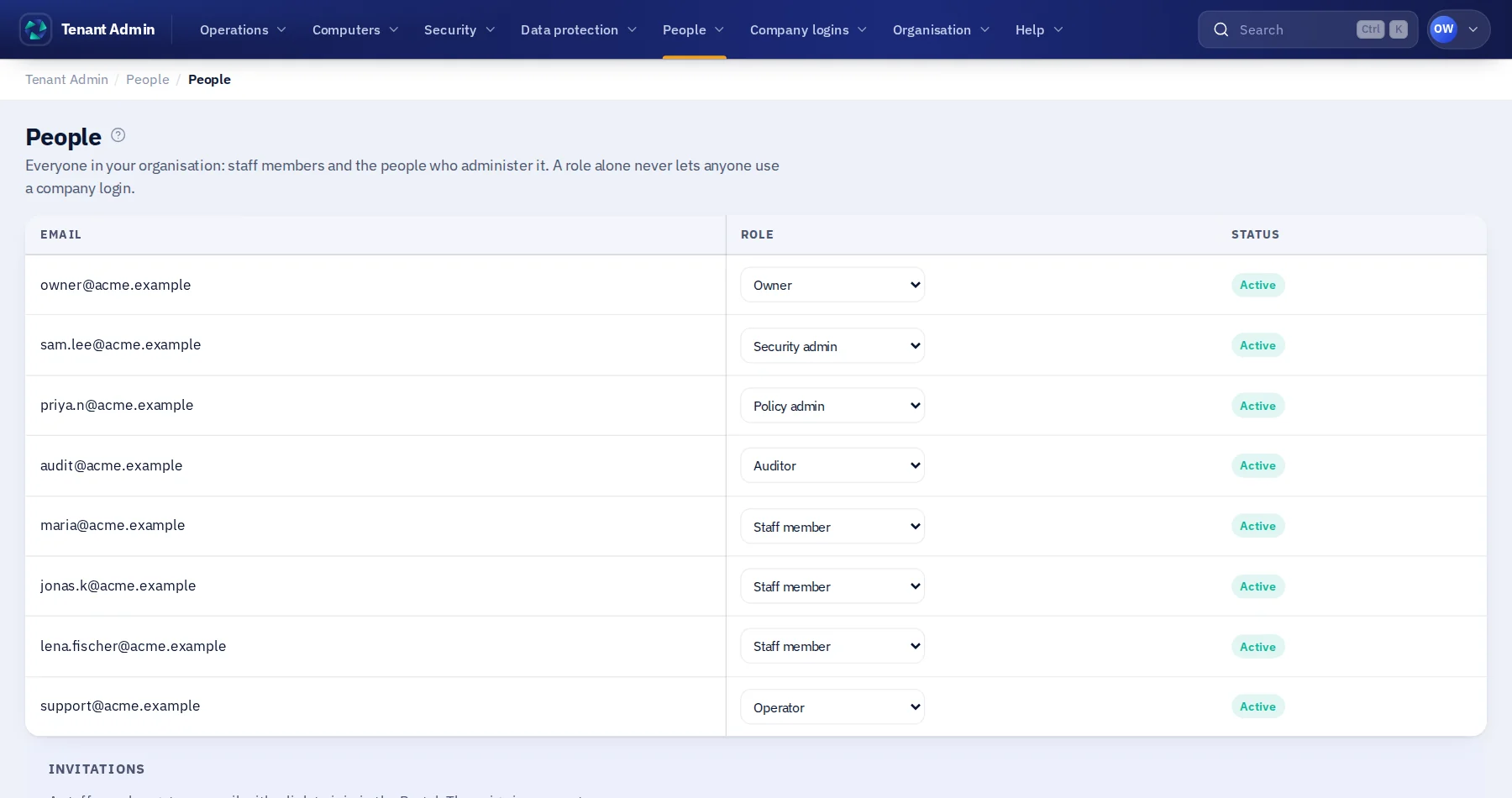Open role dropdown for jonas.k@acme.example
This screenshot has height=798, width=1512.
pyautogui.click(x=832, y=586)
